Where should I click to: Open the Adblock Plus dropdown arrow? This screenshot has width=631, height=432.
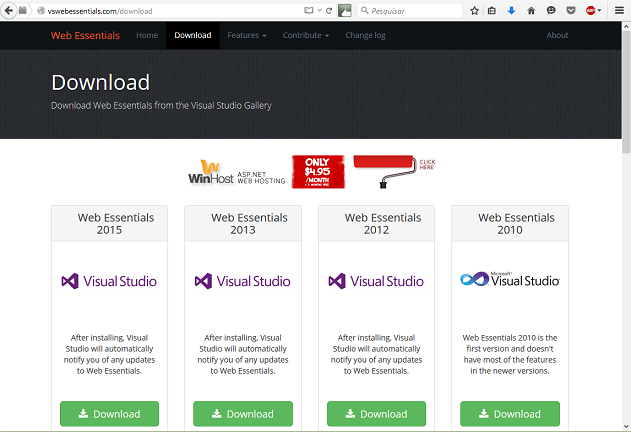coord(599,11)
